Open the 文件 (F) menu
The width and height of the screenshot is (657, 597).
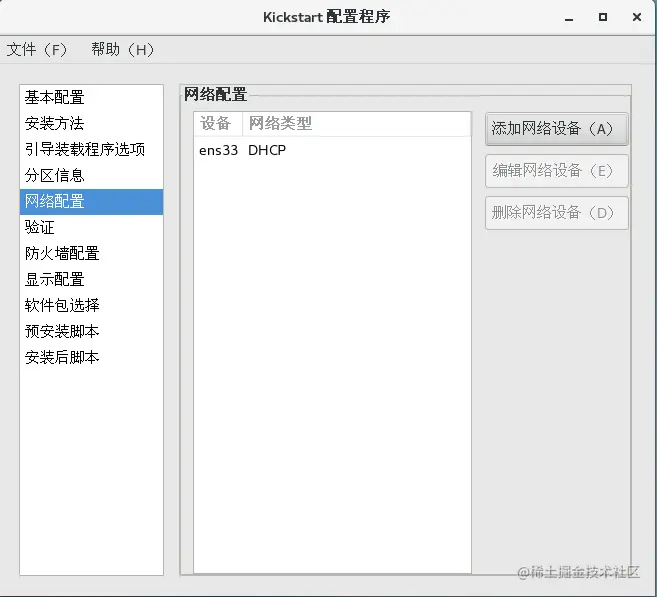click(36, 50)
